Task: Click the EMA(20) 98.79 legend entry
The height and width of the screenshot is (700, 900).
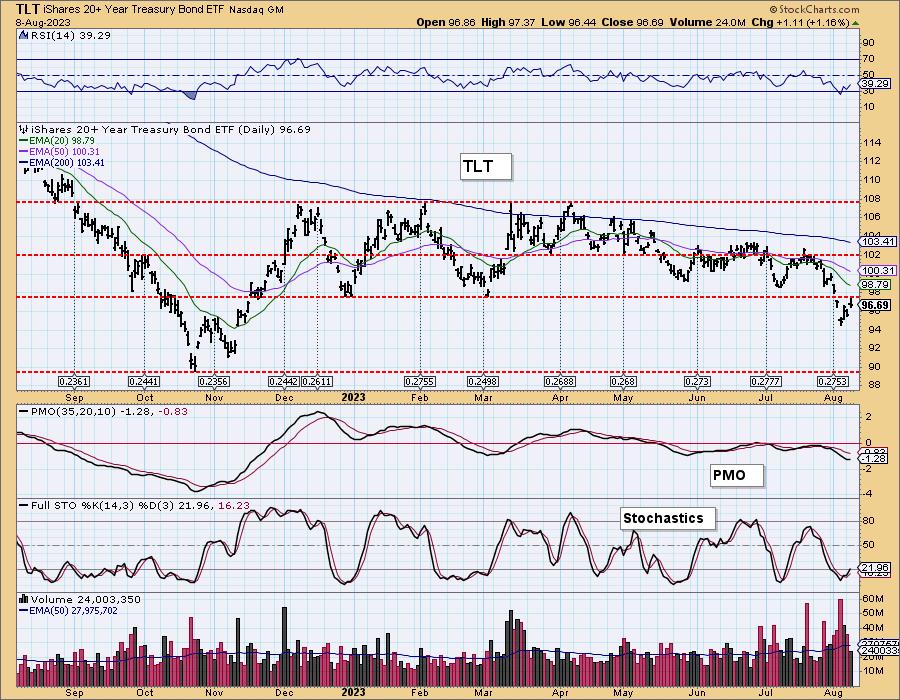Action: [x=62, y=141]
